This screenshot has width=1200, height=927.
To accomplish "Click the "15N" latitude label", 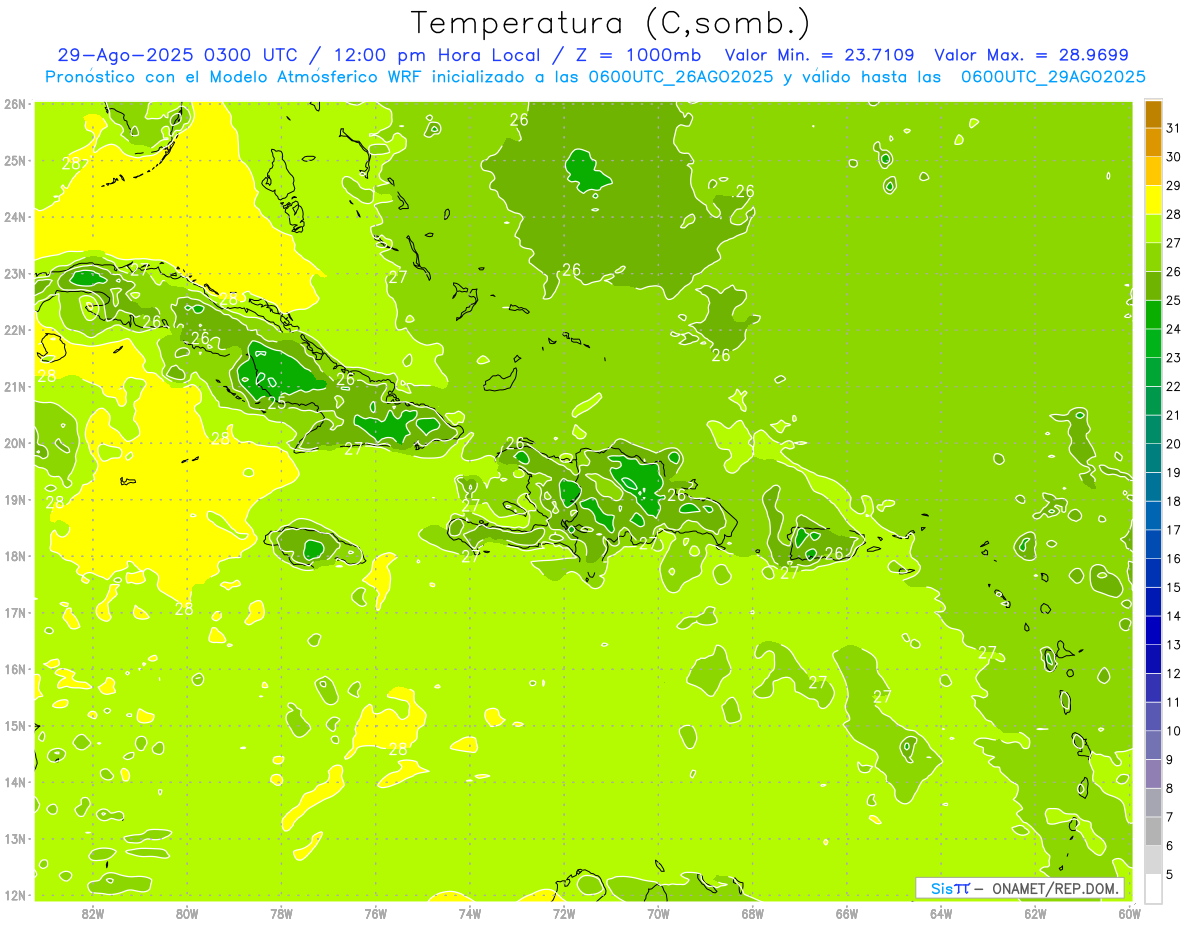I will point(15,726).
